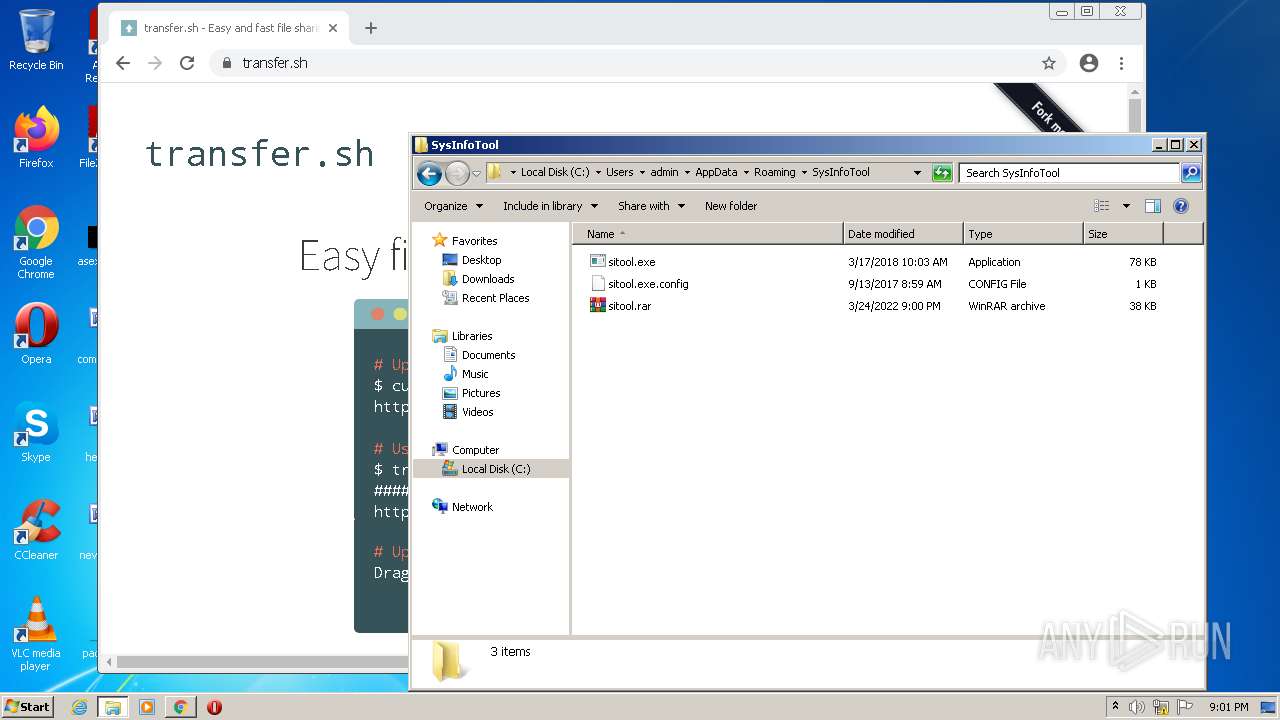
Task: Click Local Disk (C:) breadcrumb in address bar
Action: coord(555,172)
